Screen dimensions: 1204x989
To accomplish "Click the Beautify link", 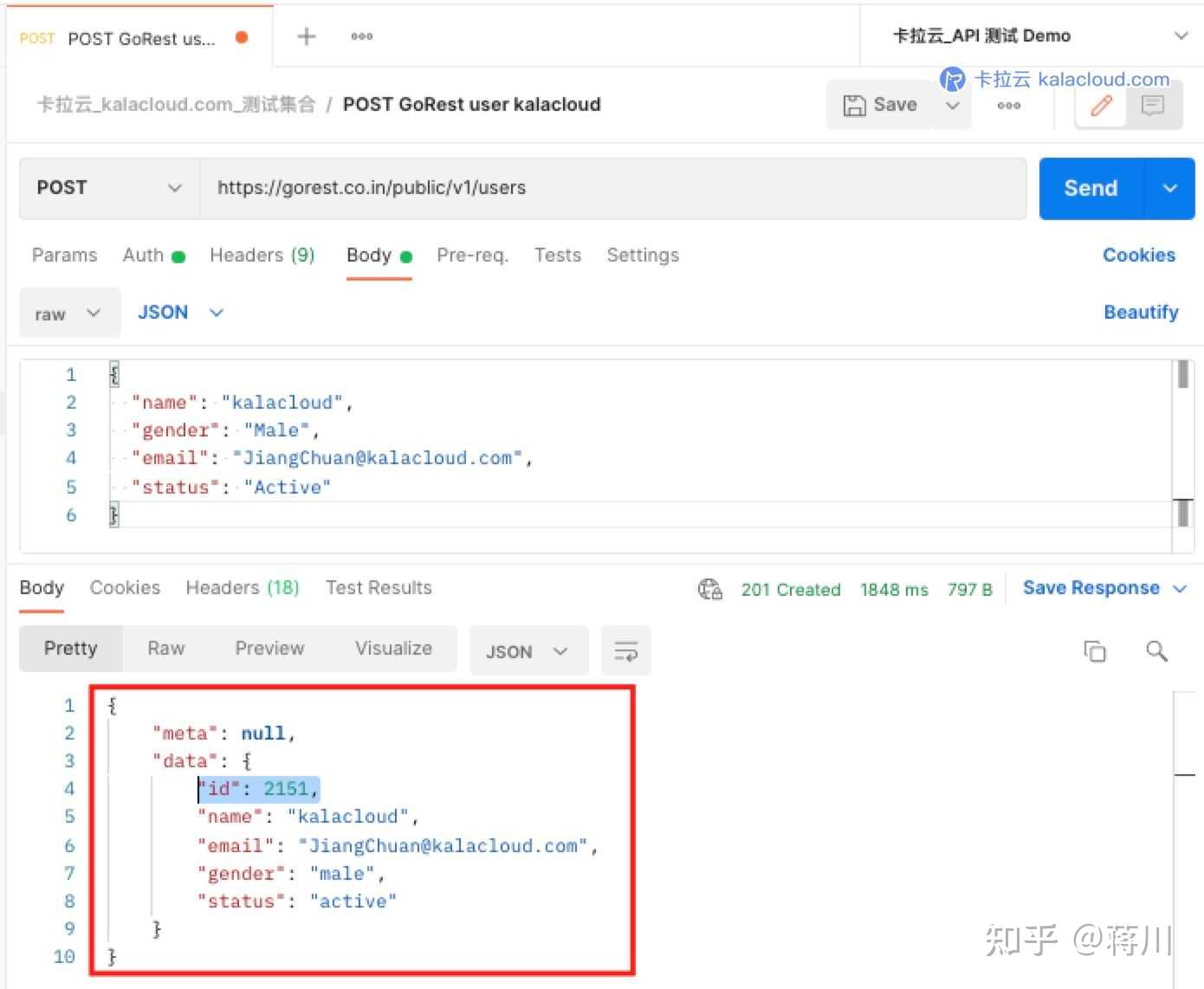I will pyautogui.click(x=1142, y=312).
